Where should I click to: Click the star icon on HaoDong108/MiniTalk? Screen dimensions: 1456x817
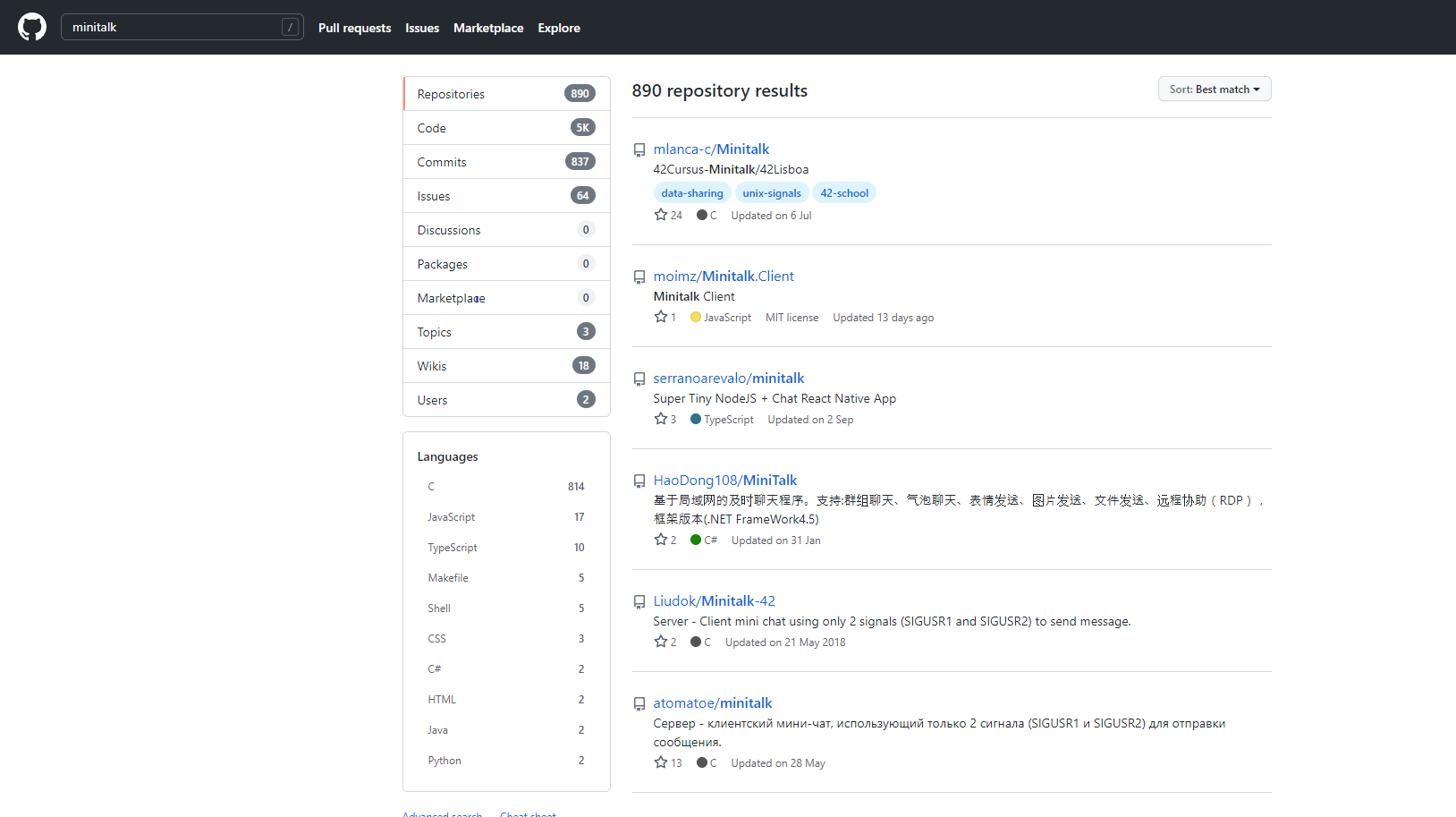[x=661, y=540]
